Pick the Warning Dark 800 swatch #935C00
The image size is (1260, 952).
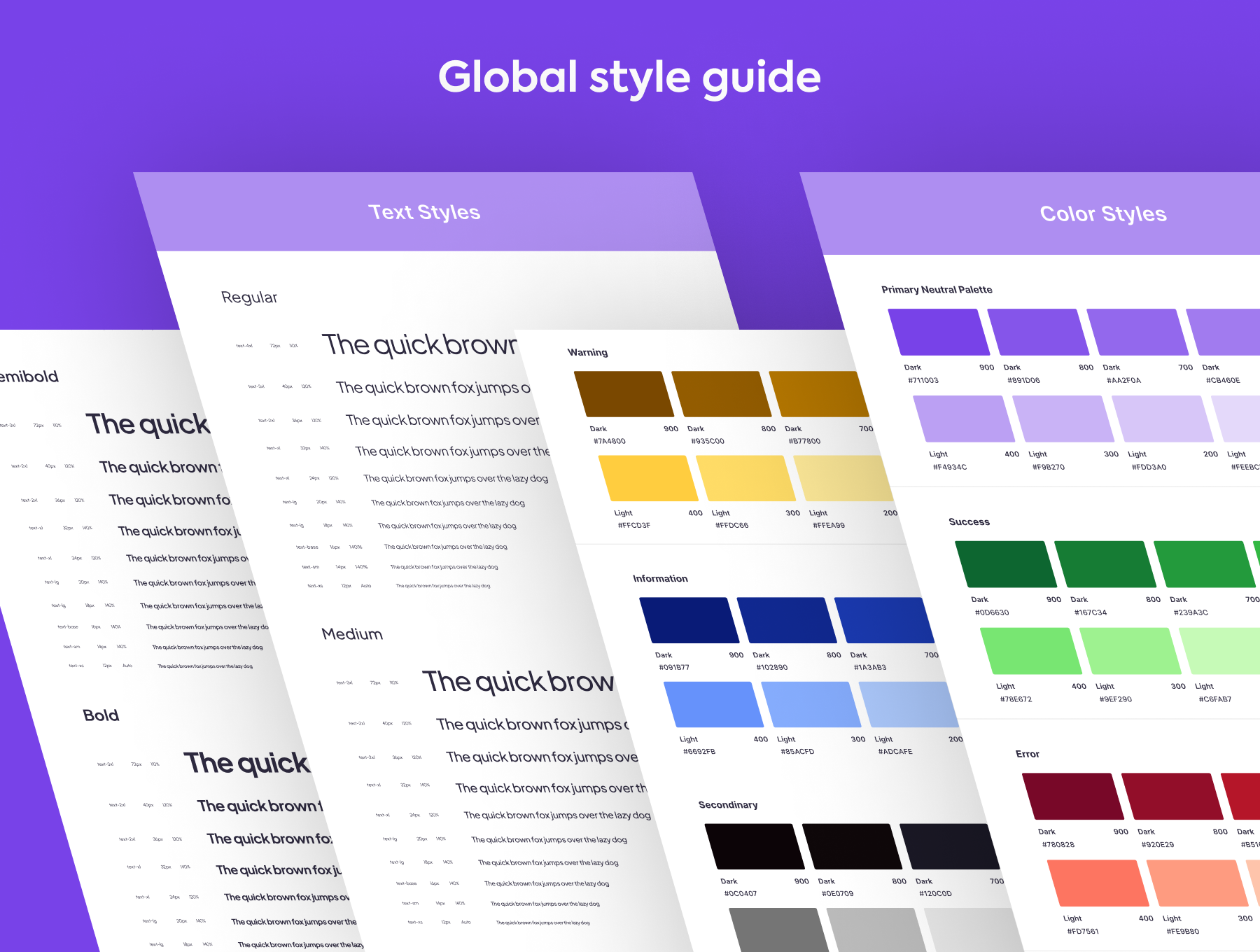[x=721, y=394]
